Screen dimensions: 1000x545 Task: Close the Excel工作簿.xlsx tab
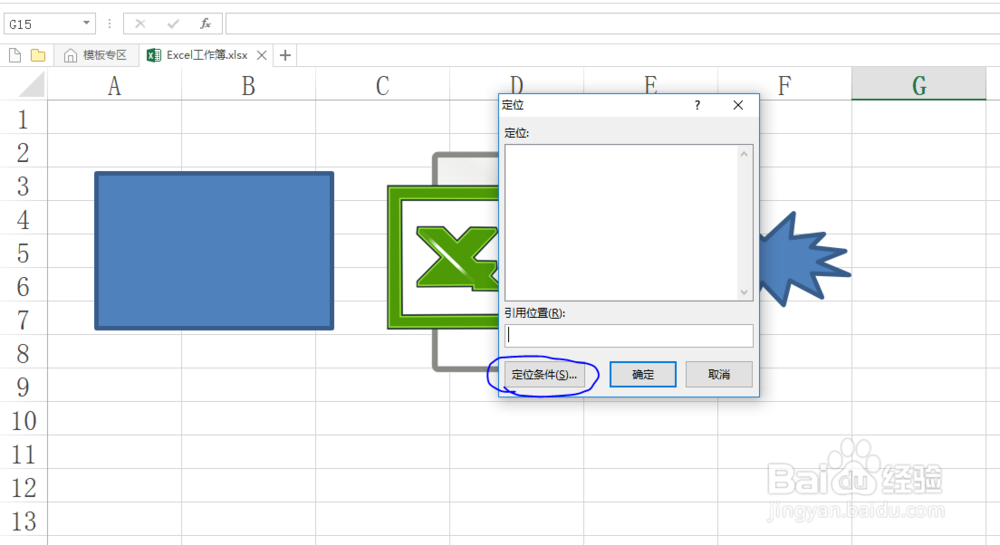coord(261,55)
